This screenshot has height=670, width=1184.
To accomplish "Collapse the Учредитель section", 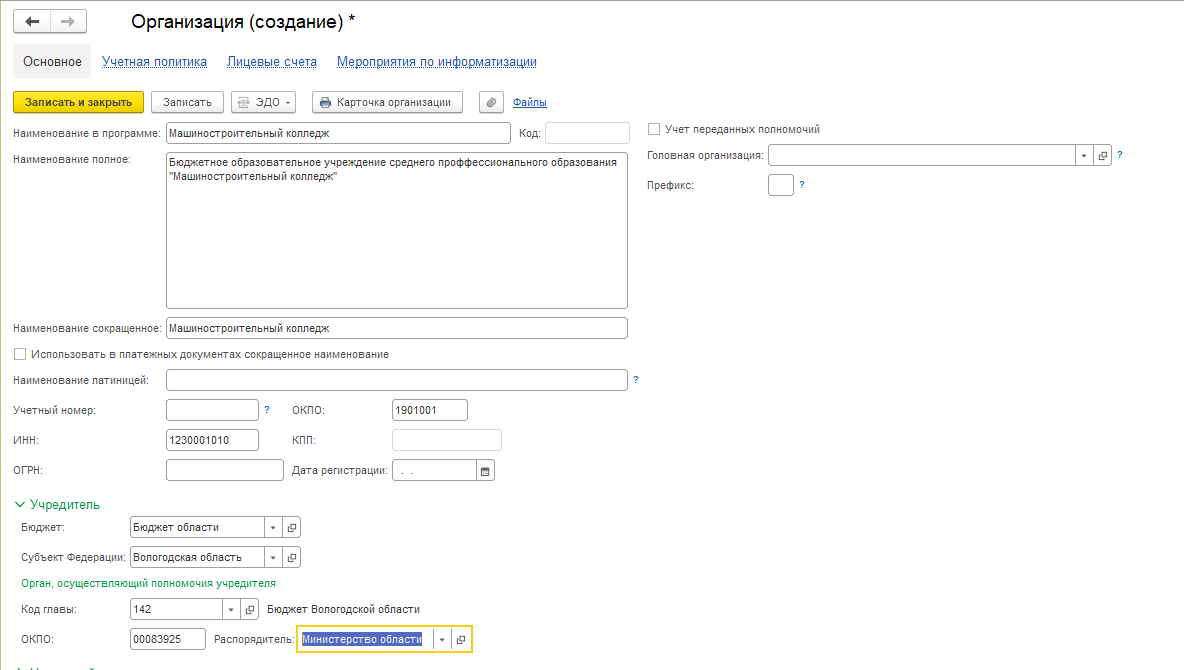I will [x=20, y=505].
